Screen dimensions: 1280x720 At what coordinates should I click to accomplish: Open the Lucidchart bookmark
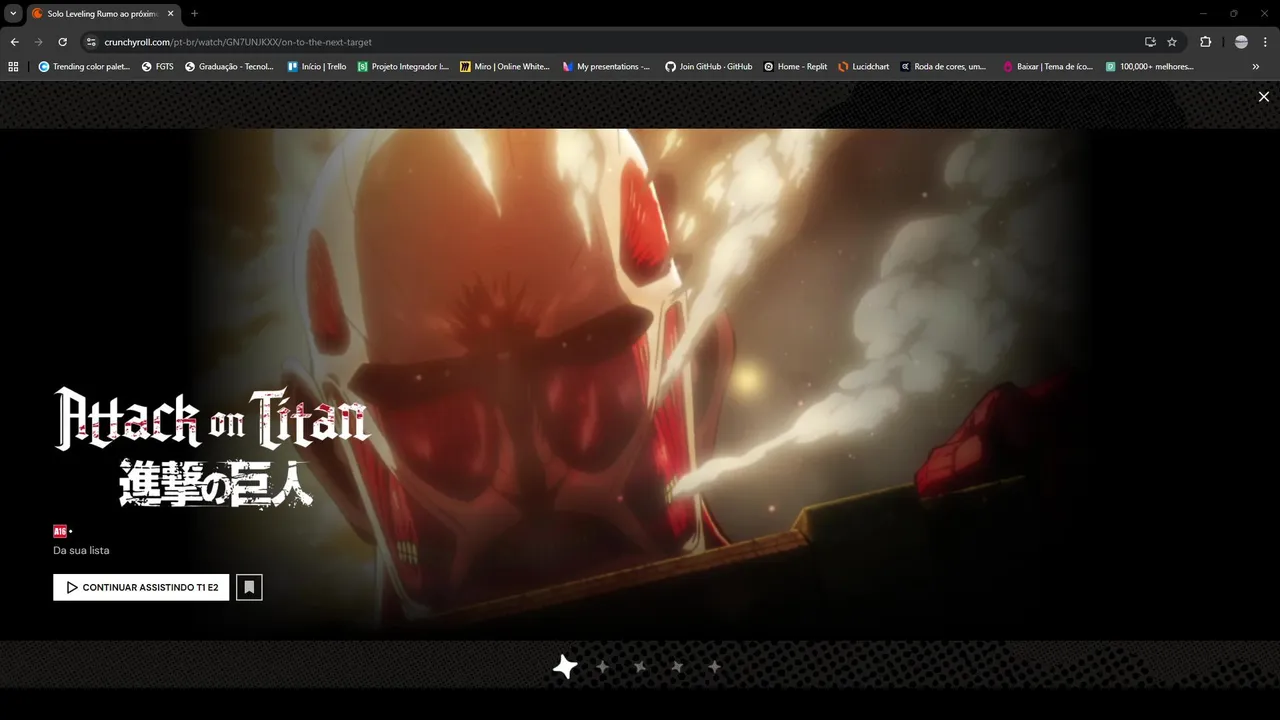[864, 67]
